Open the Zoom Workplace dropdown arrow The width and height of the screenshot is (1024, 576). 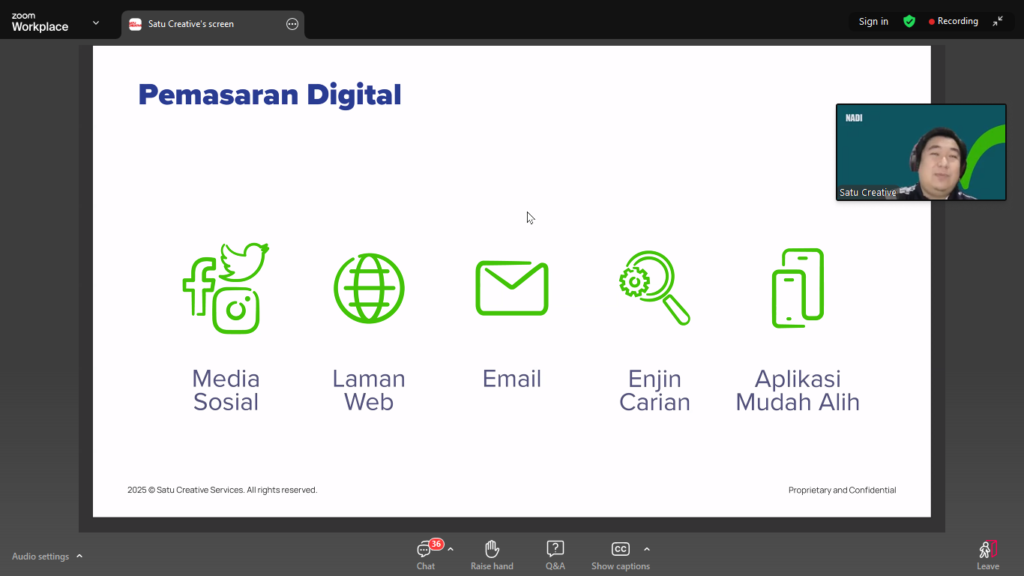[x=96, y=22]
